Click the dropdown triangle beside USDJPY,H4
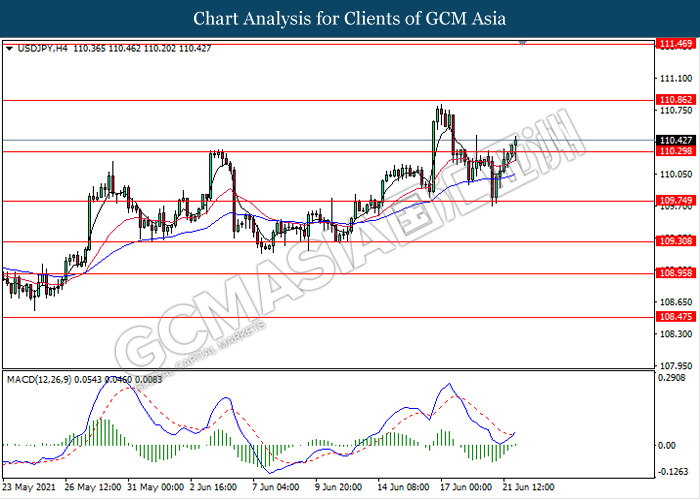700x500 pixels. point(9,49)
